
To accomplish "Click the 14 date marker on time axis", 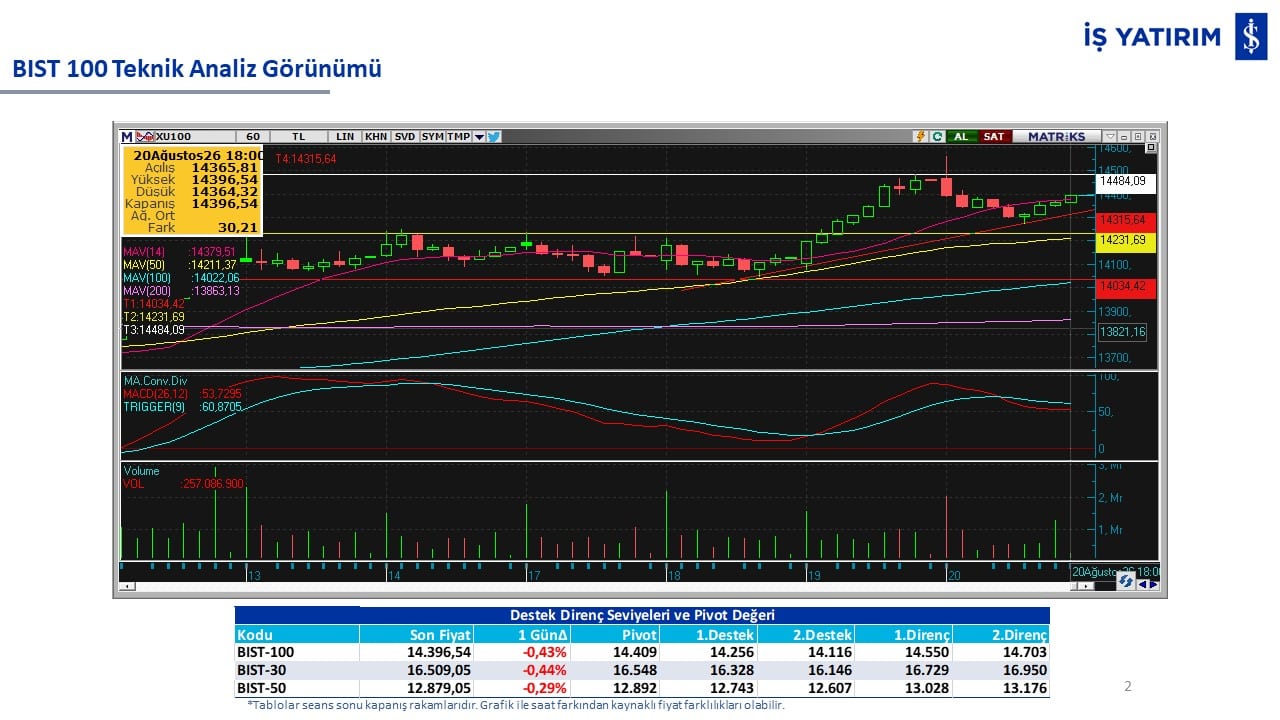I will 394,576.
